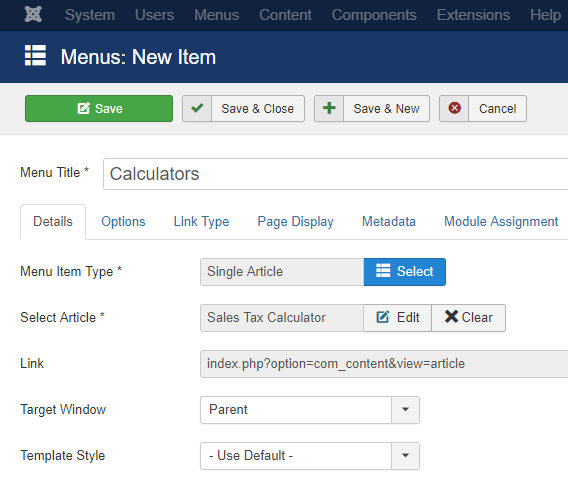
Task: Open the Components menu
Action: (x=374, y=15)
